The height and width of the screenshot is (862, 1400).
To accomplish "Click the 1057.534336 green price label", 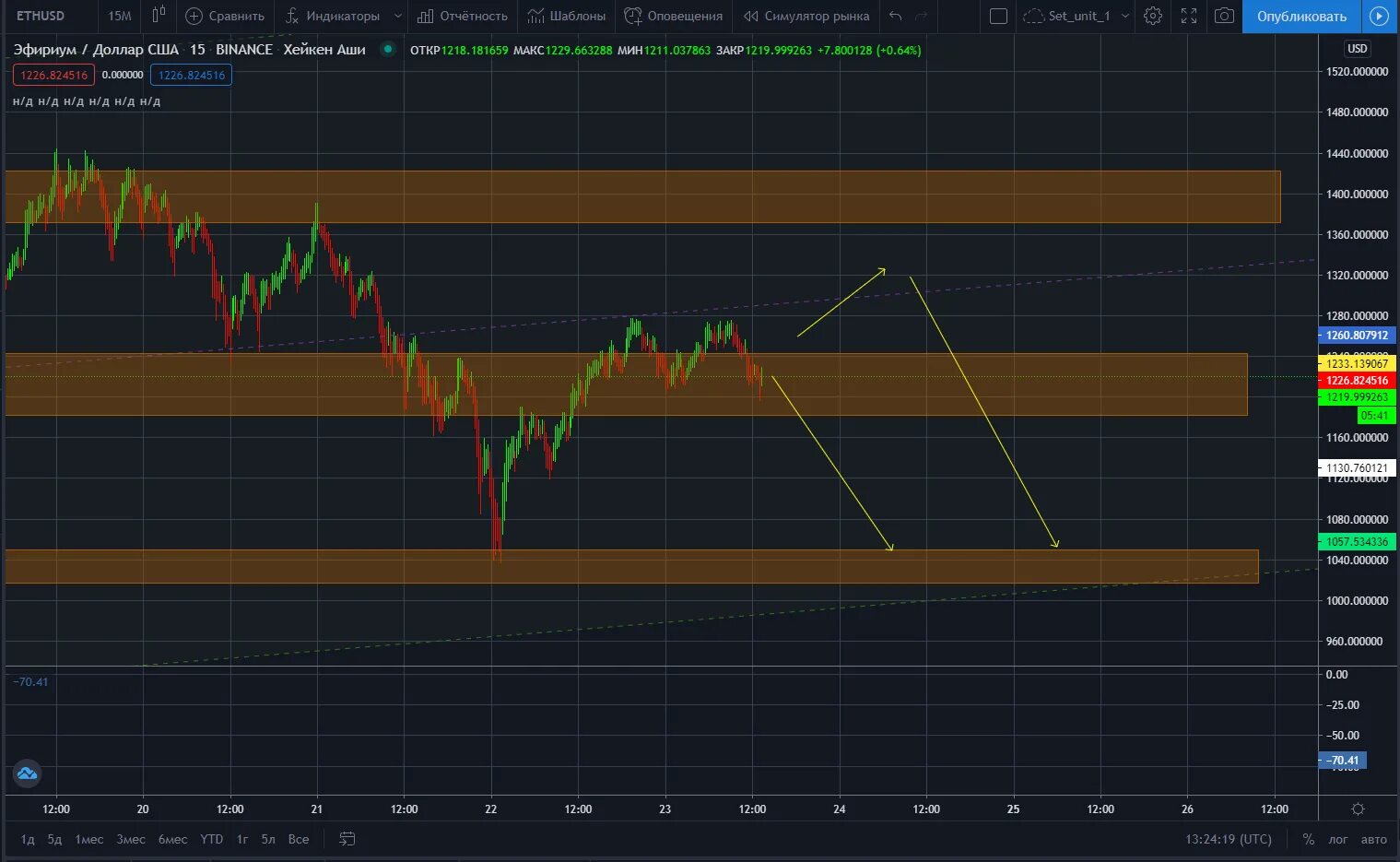I will (1357, 542).
